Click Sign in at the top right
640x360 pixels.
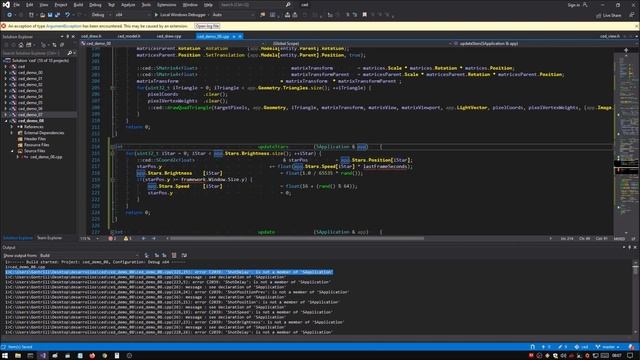point(573,5)
